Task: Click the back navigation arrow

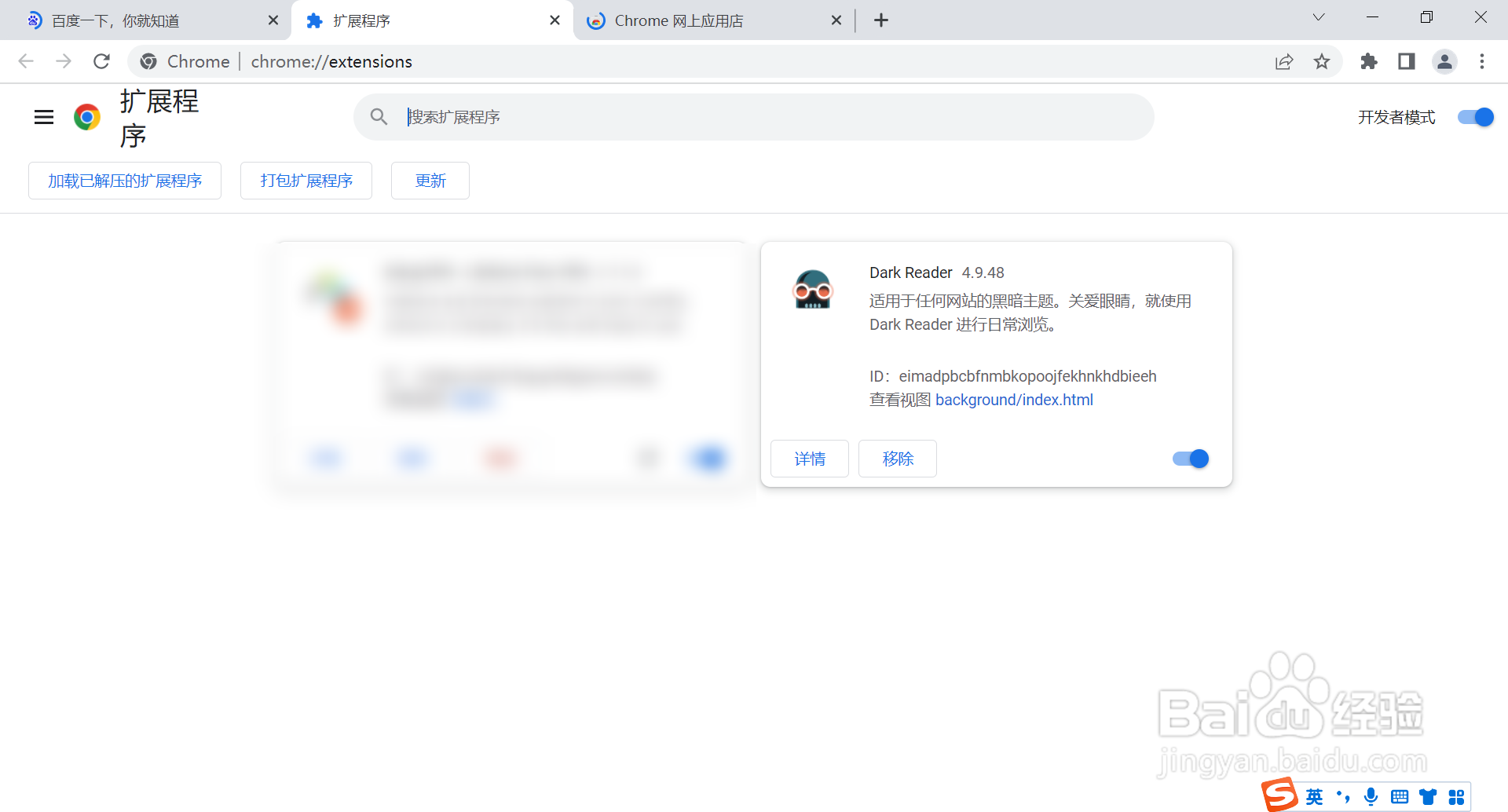Action: [x=26, y=61]
